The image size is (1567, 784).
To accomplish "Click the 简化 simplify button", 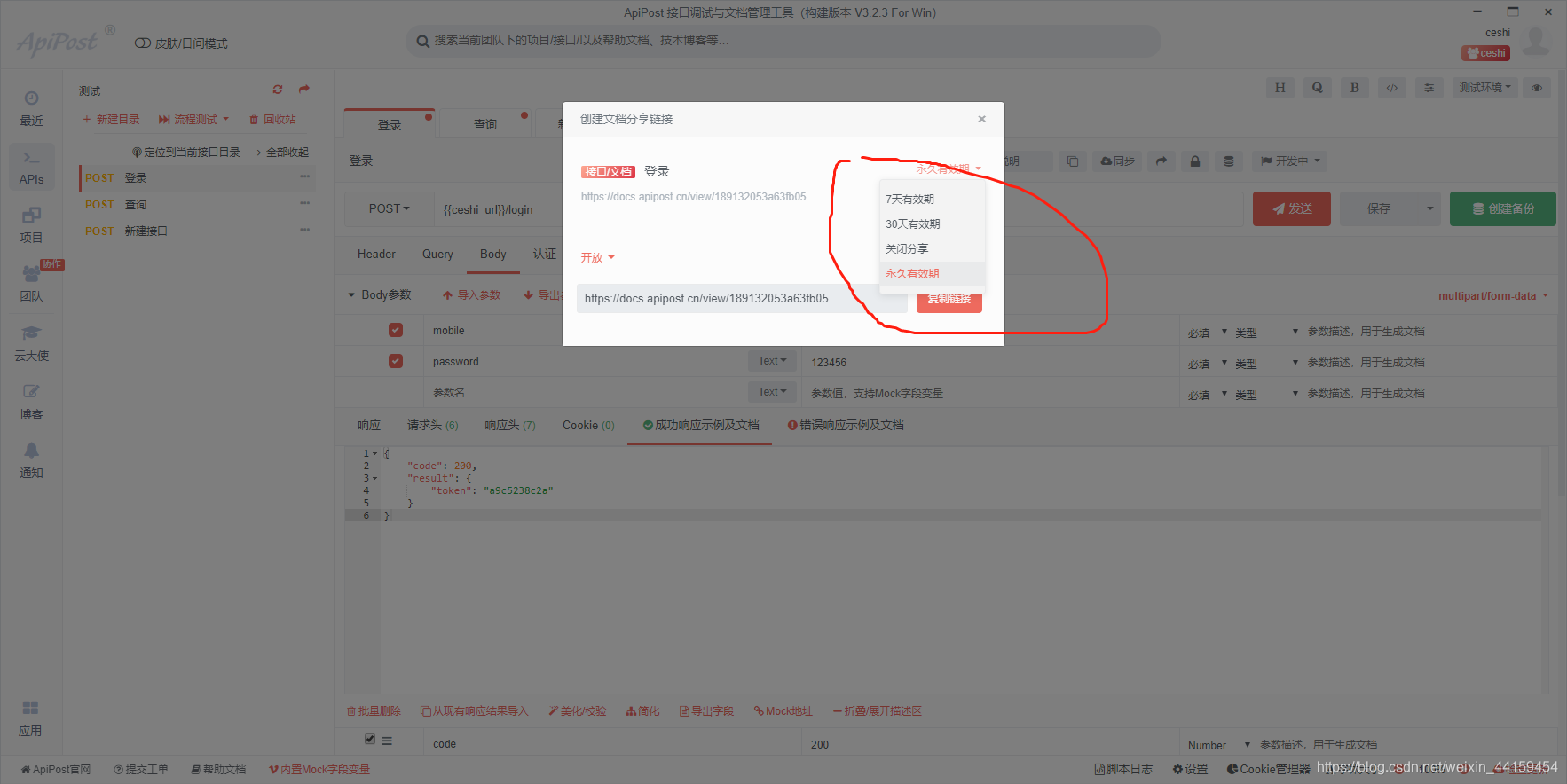I will pyautogui.click(x=642, y=711).
